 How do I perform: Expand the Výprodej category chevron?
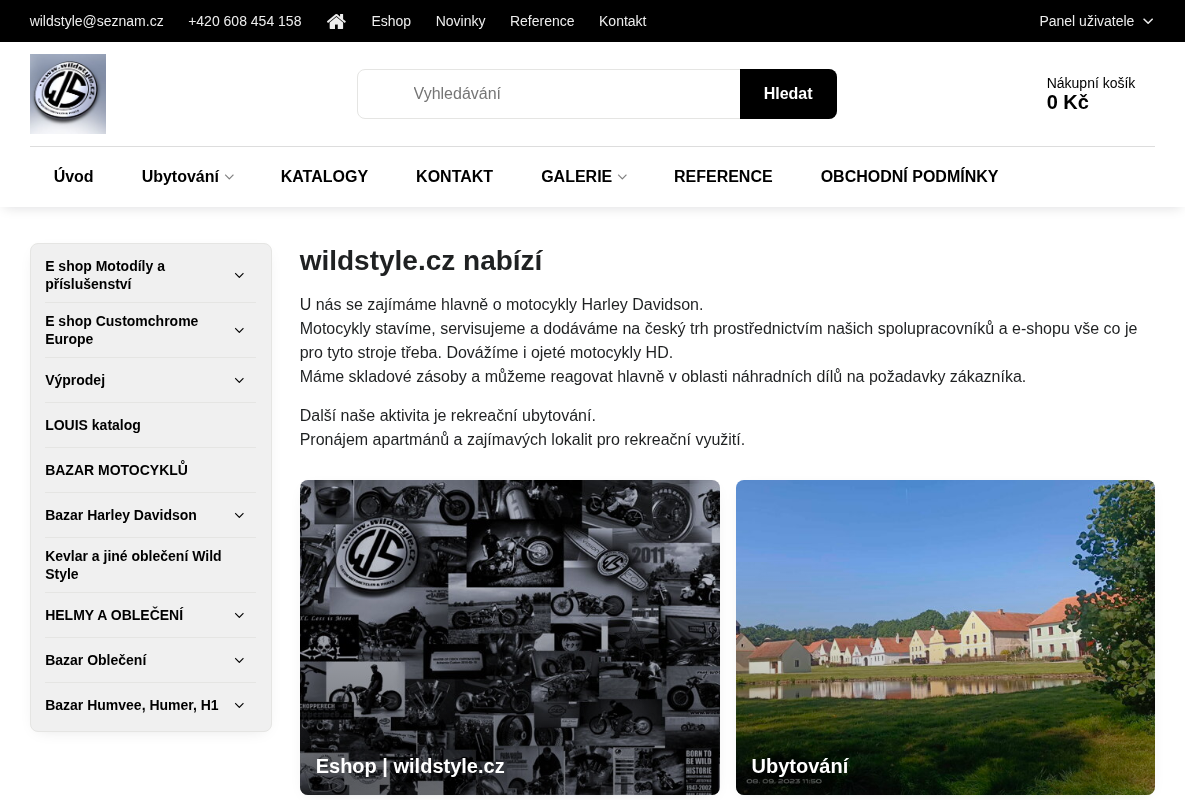pos(239,380)
